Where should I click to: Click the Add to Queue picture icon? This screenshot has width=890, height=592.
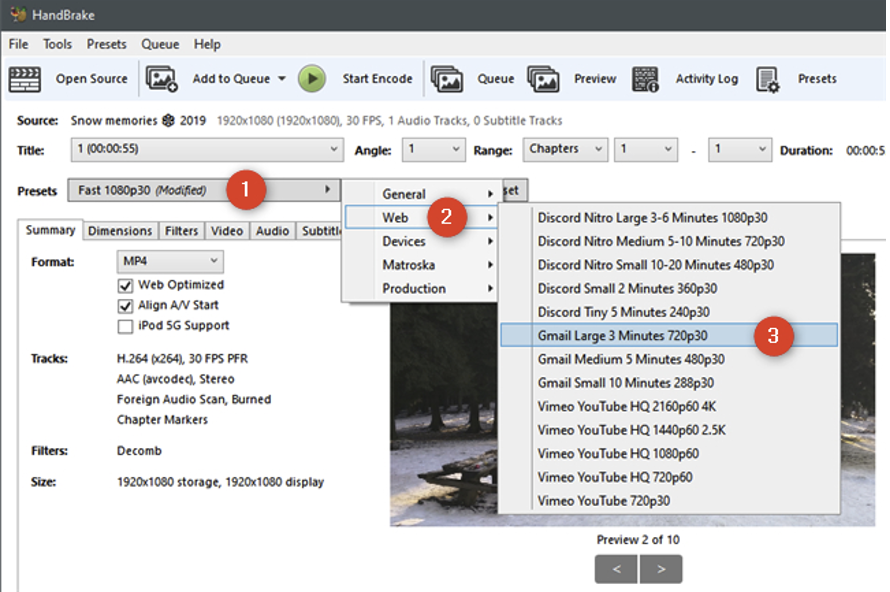tap(162, 79)
